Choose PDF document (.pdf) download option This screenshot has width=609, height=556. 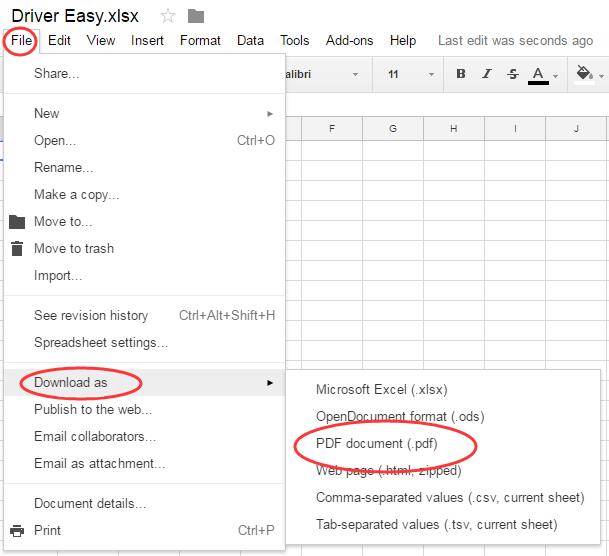click(x=376, y=443)
